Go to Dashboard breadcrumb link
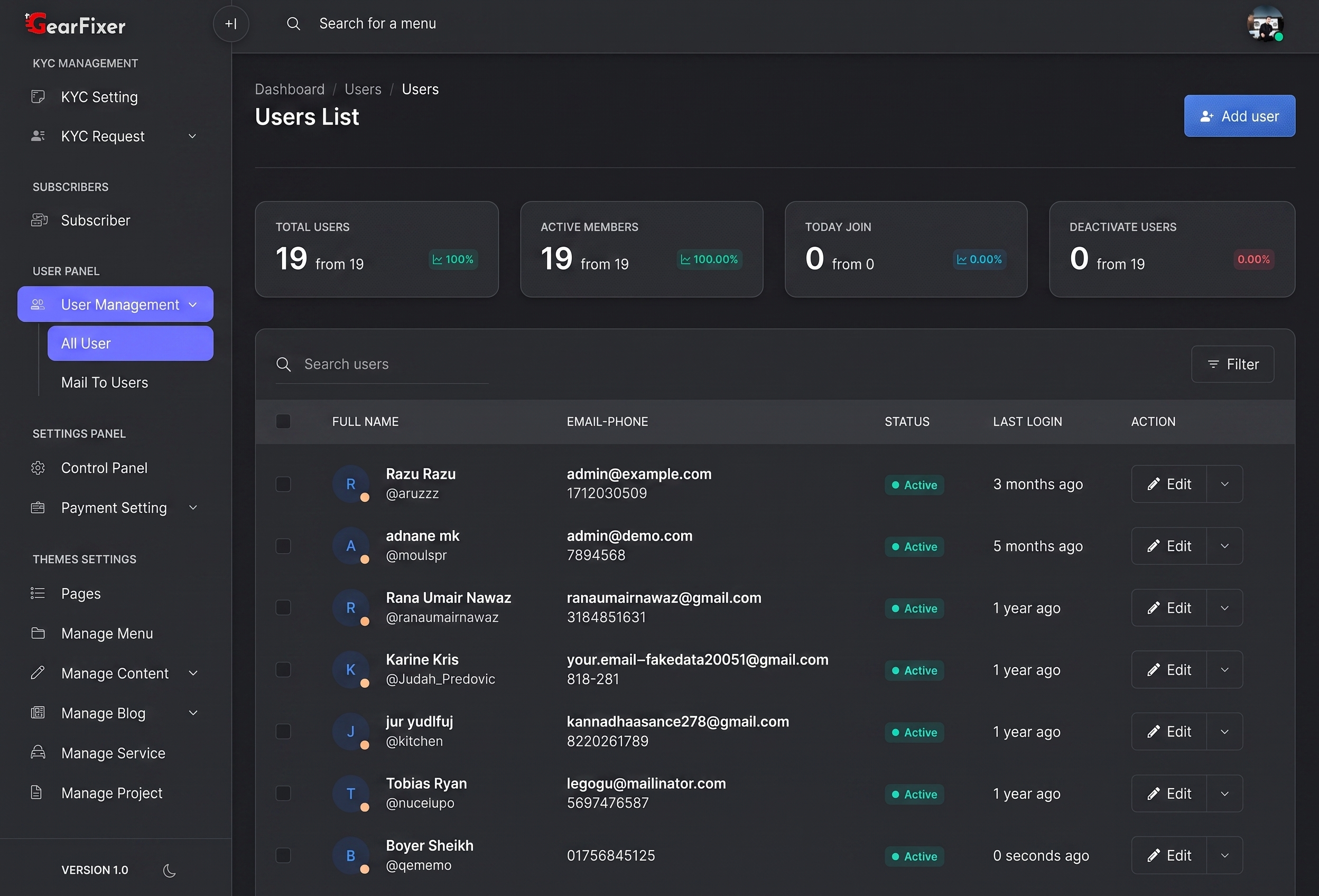 click(x=290, y=89)
